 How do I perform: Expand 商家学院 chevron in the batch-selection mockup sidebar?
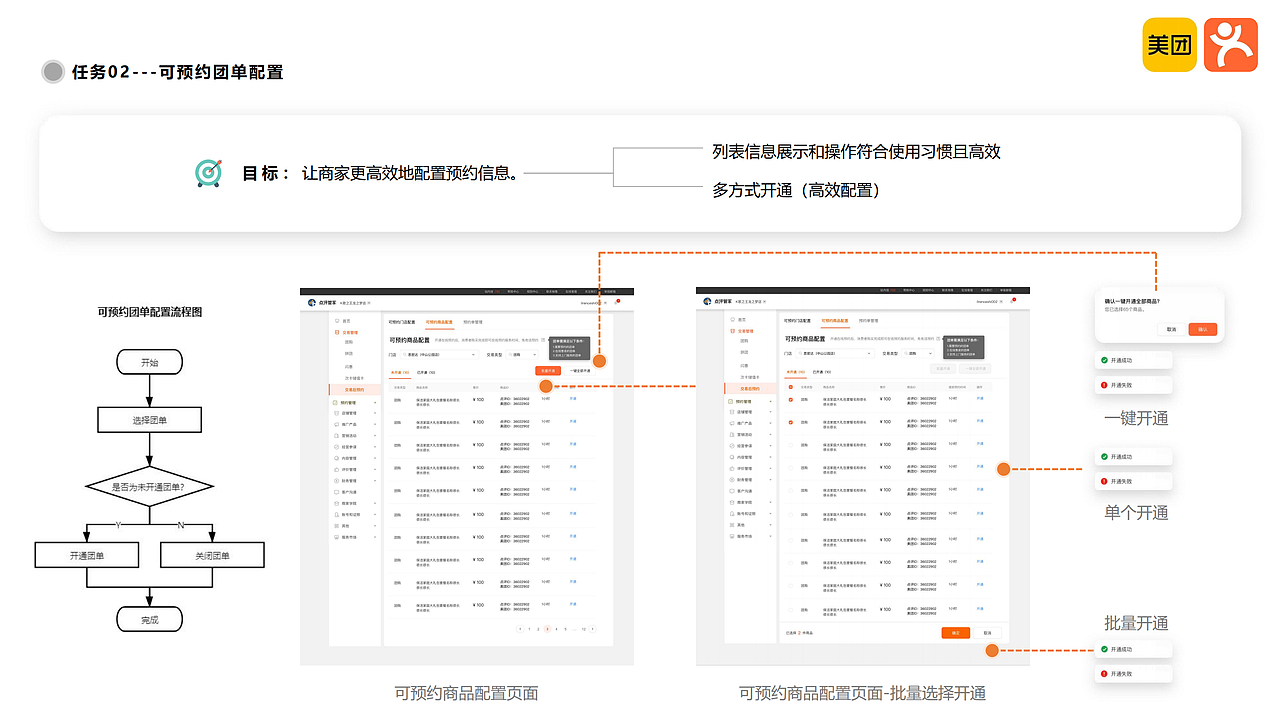tap(770, 502)
